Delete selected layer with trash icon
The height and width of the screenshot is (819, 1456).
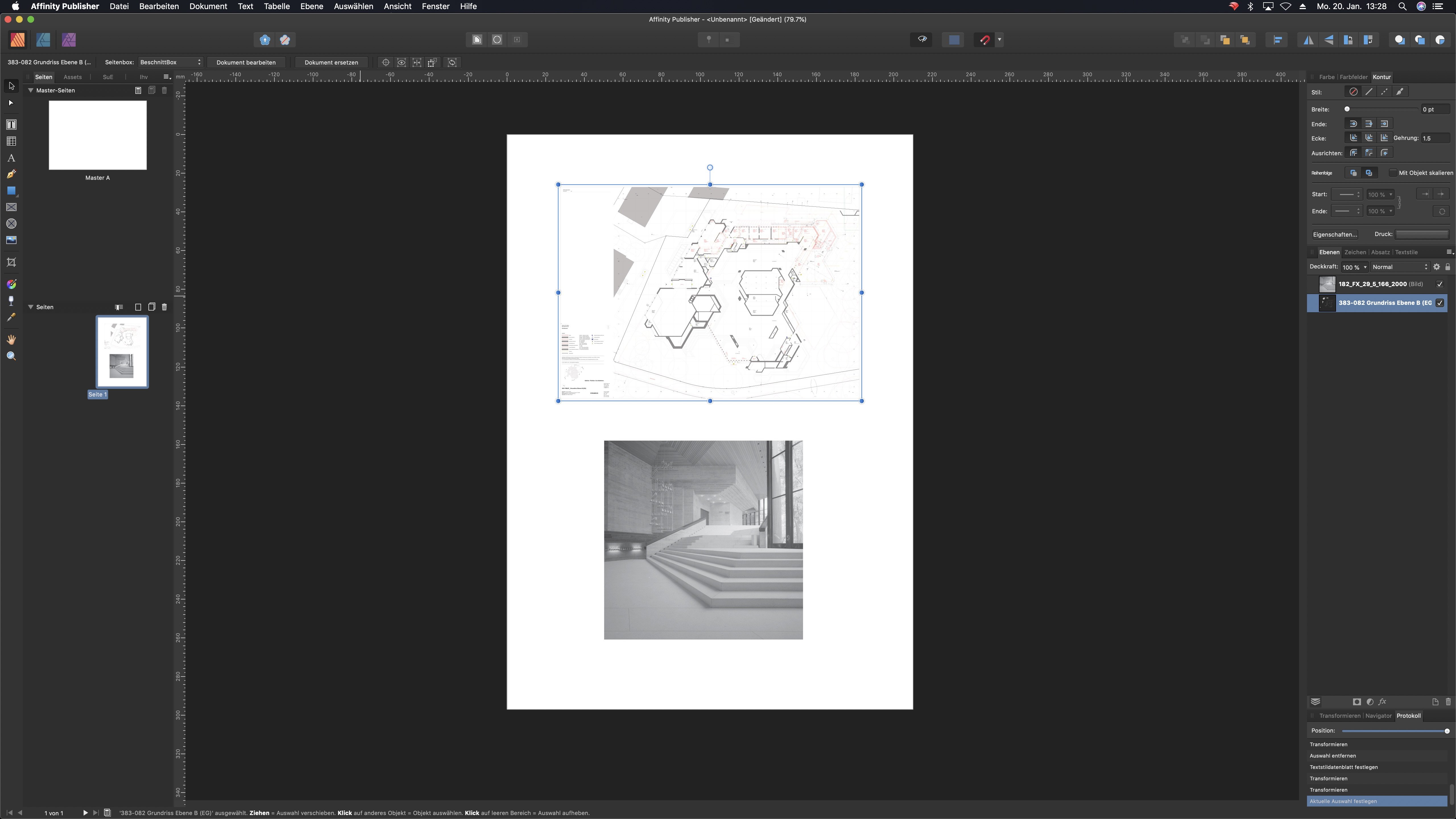(1448, 702)
